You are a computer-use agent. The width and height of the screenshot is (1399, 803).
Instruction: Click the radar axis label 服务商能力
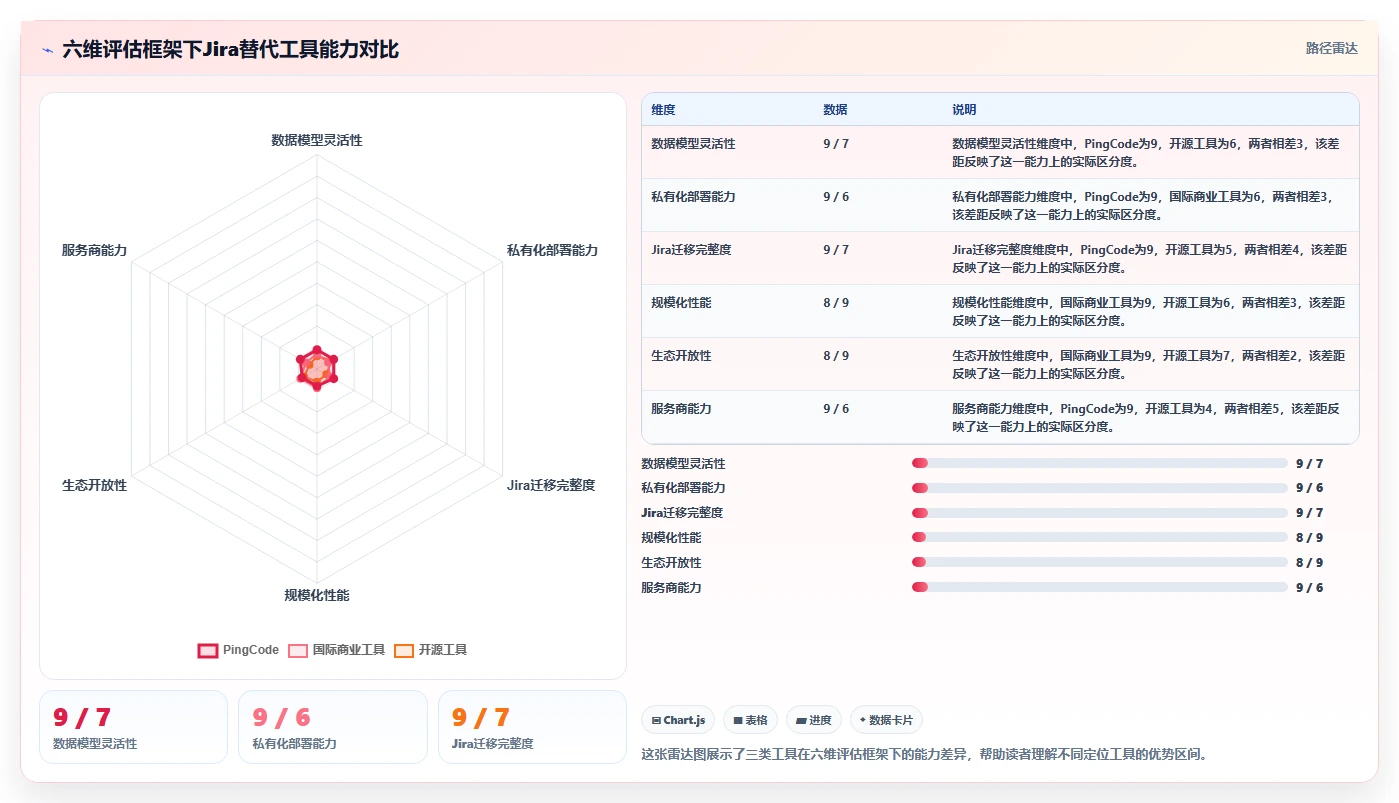point(95,250)
